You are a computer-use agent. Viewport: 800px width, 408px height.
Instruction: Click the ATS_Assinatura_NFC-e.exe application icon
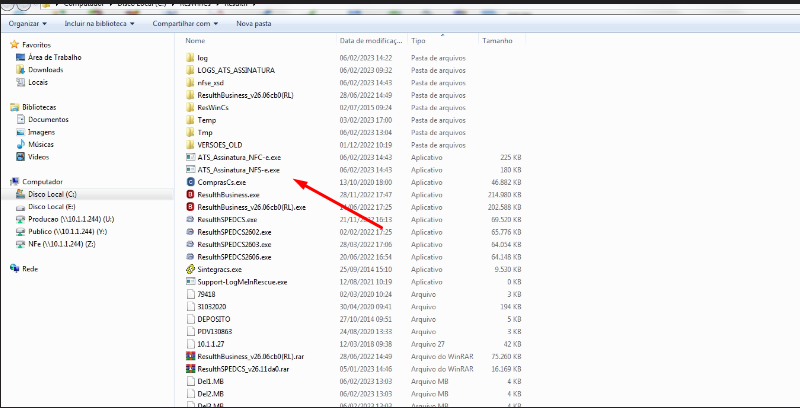(x=190, y=157)
